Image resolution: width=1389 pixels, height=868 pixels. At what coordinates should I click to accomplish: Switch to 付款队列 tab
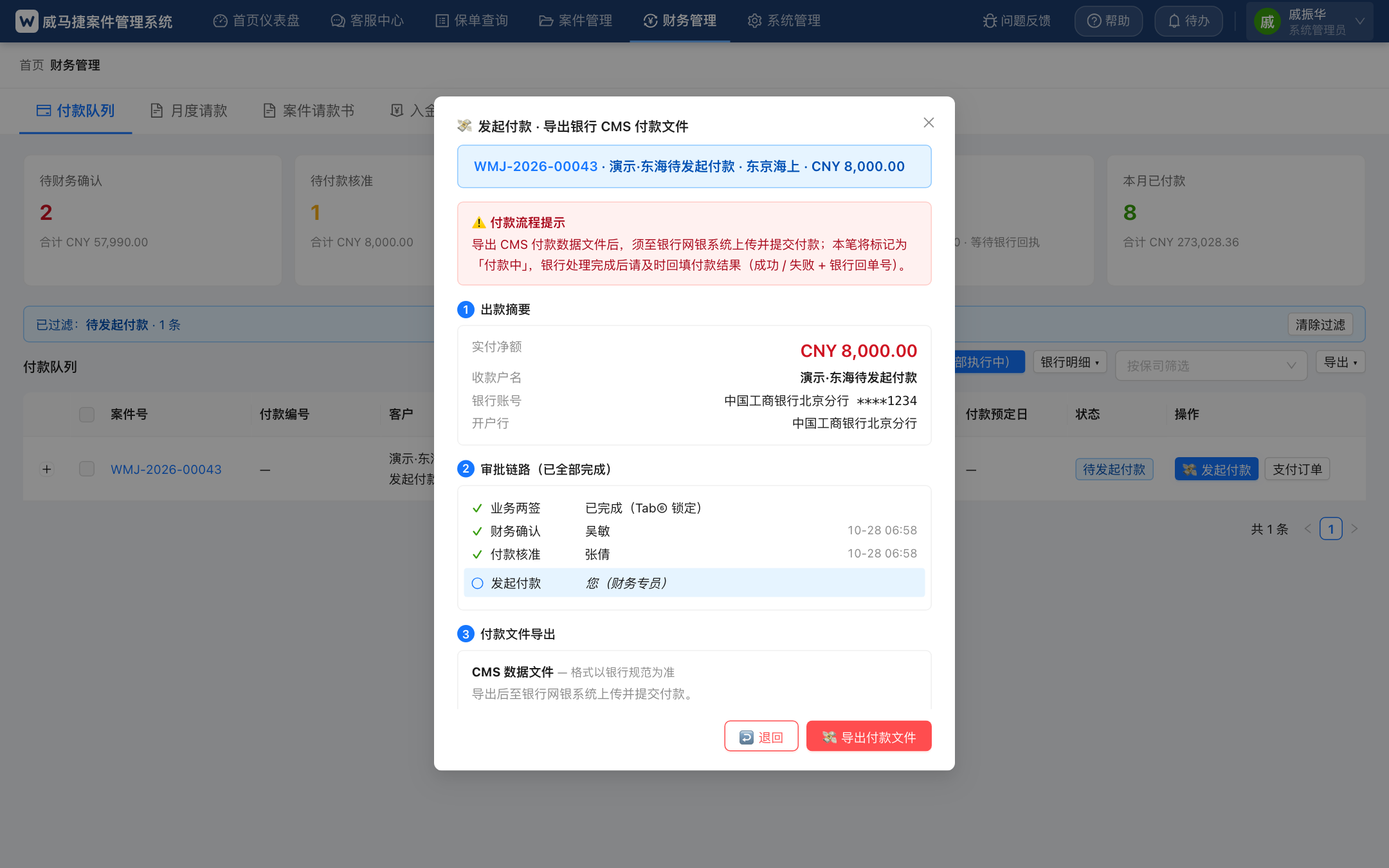pos(76,111)
